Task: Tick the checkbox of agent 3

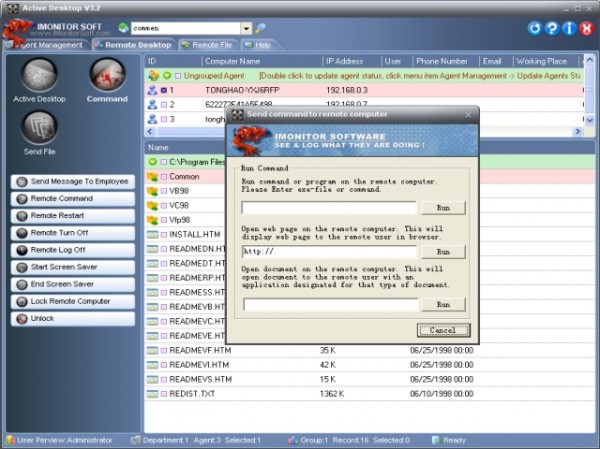Action: [164, 119]
